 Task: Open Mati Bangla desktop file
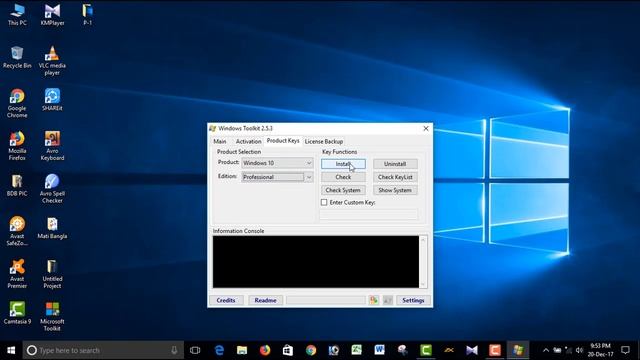[52, 228]
